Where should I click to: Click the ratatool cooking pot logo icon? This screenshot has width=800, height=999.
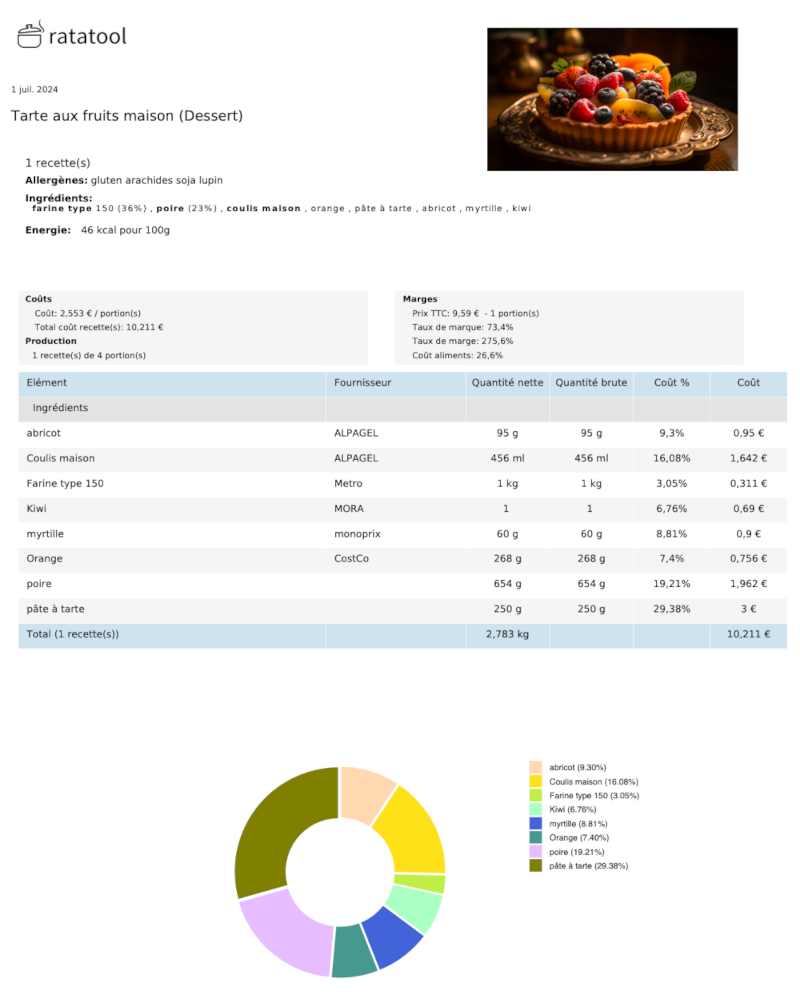click(31, 35)
